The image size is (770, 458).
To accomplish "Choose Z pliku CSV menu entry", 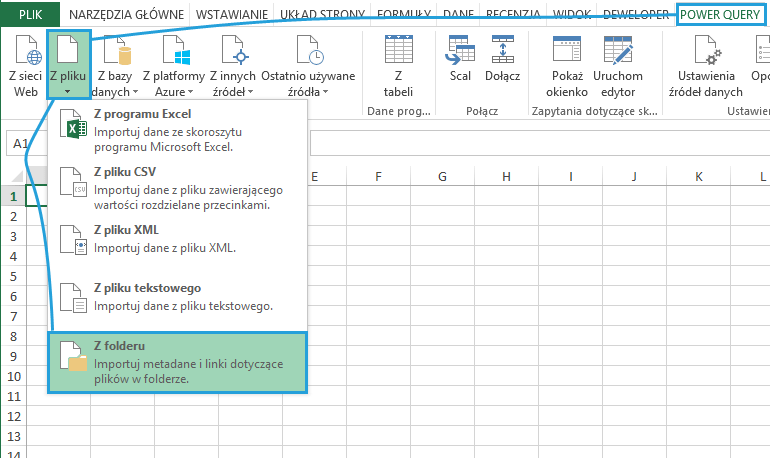I will click(x=178, y=188).
